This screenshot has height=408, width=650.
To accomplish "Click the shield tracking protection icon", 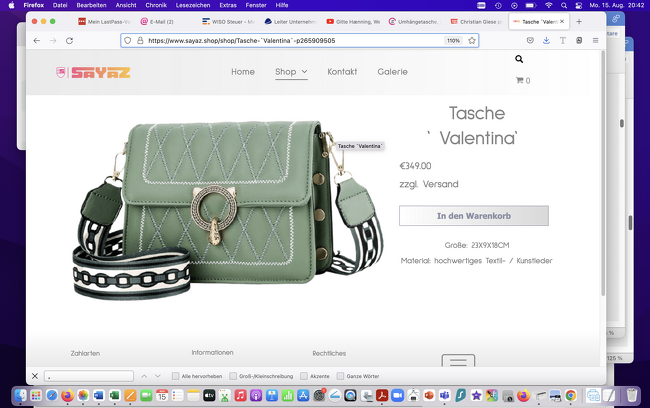I will tap(128, 41).
